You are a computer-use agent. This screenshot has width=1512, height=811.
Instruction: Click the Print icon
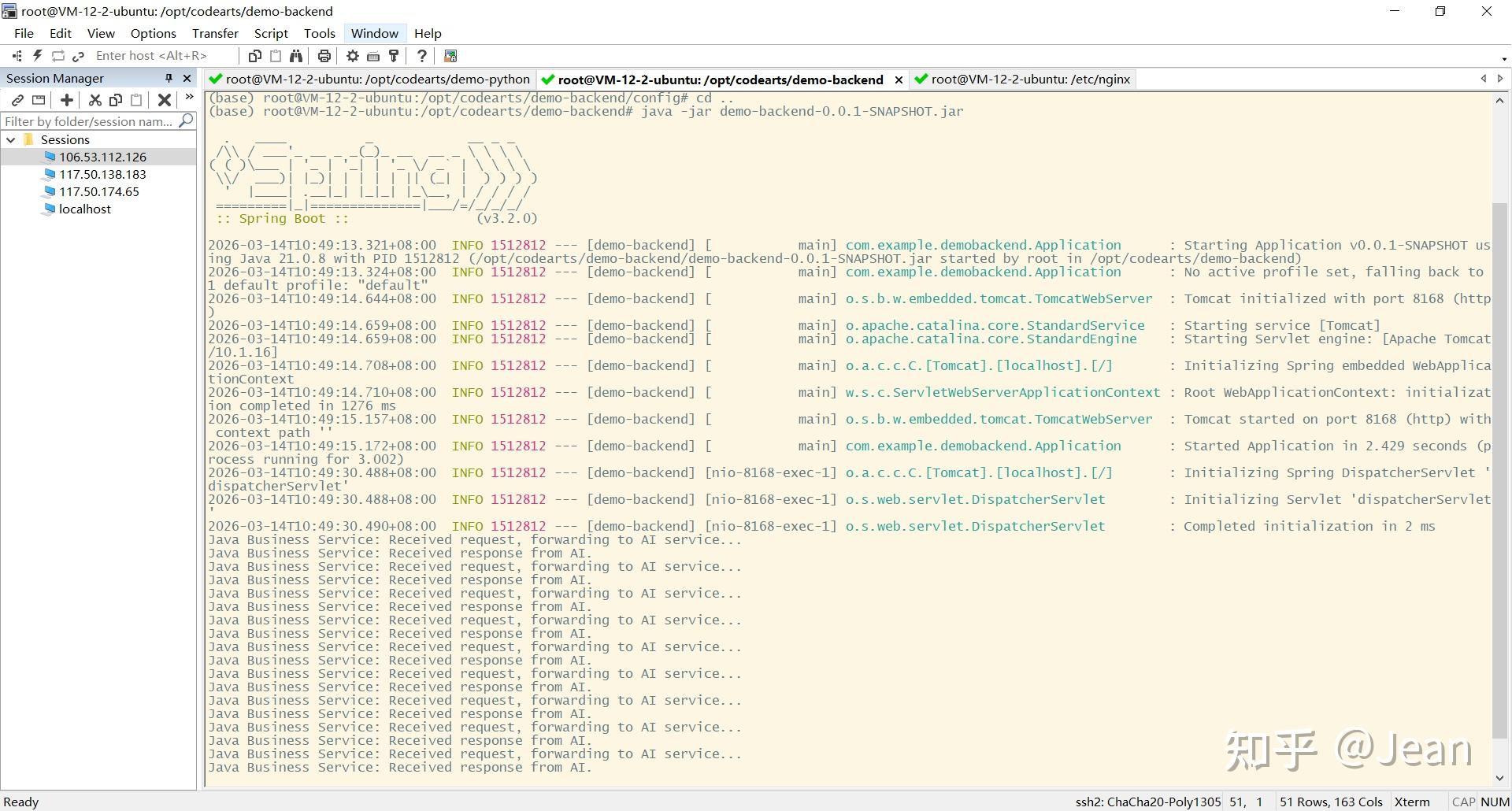point(324,56)
